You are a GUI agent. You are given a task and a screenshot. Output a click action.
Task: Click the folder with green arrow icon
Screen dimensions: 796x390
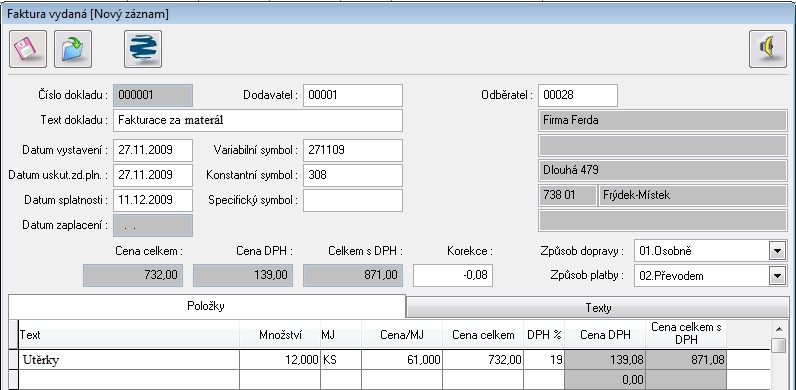pos(73,49)
